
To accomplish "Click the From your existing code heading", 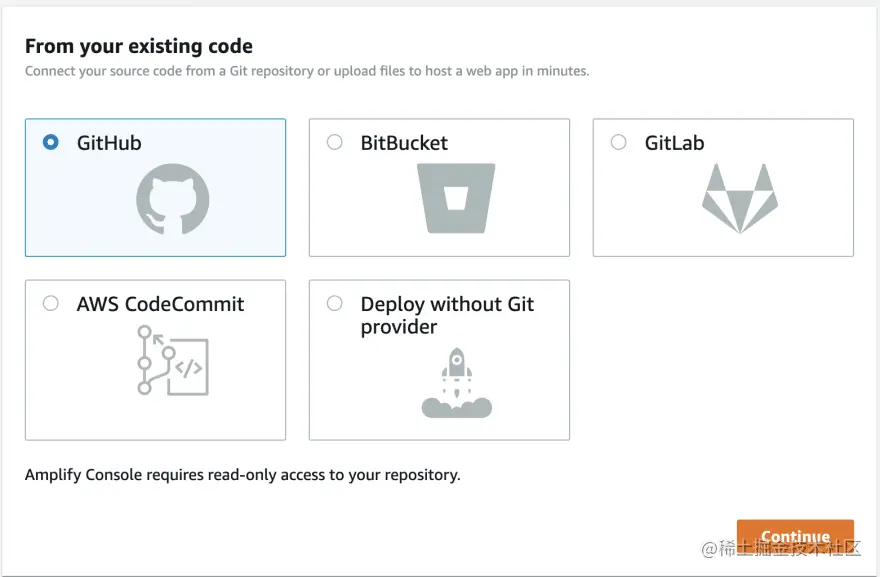I will (x=138, y=46).
